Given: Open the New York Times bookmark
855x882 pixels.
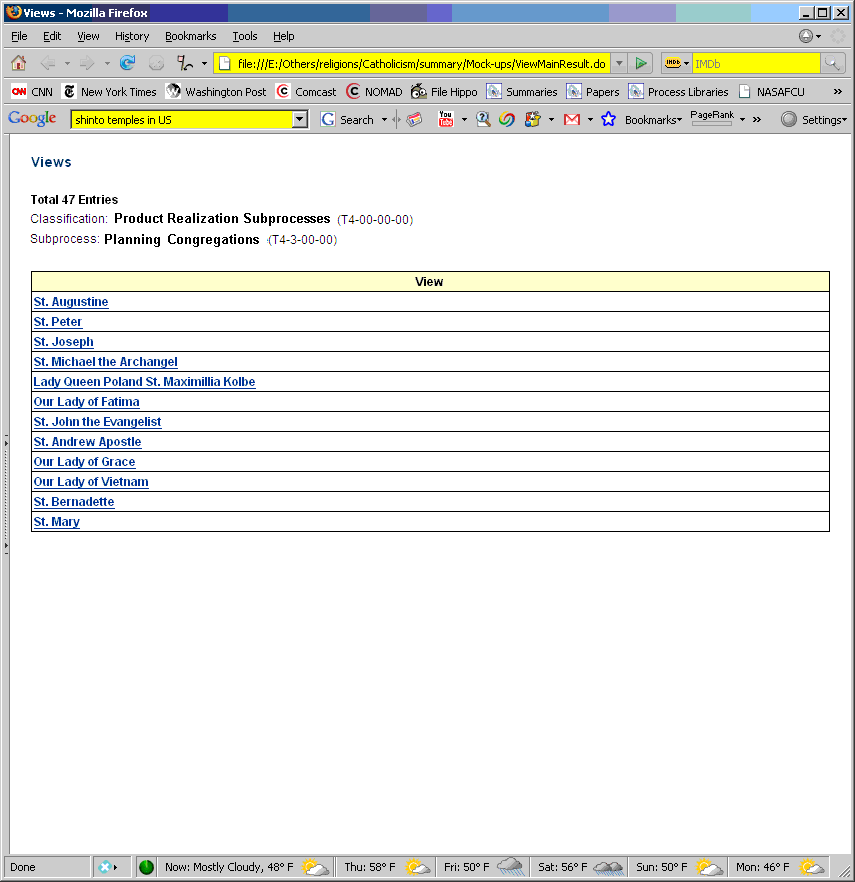Looking at the screenshot, I should [109, 92].
